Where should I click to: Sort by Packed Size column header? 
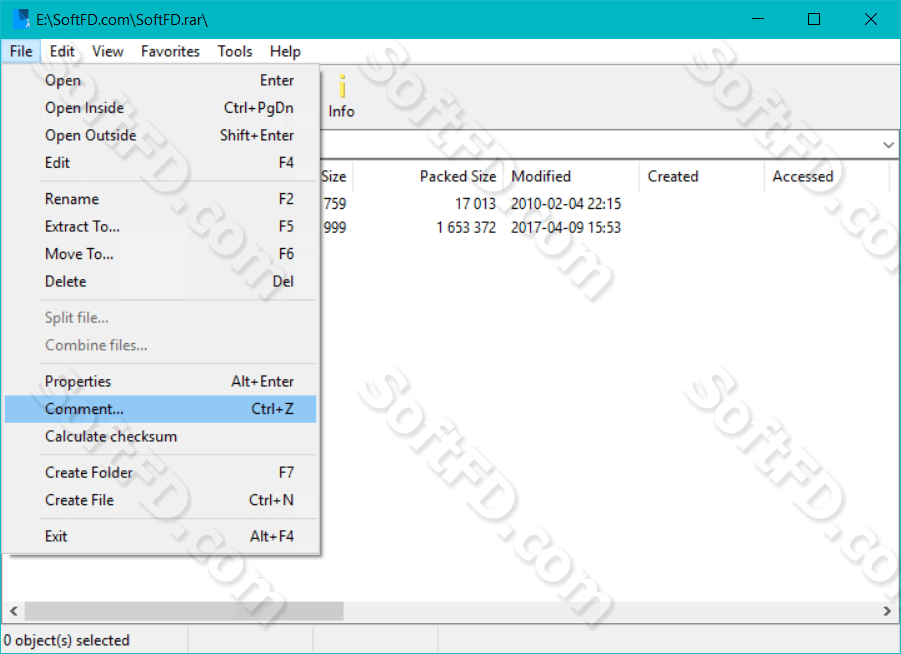428,176
